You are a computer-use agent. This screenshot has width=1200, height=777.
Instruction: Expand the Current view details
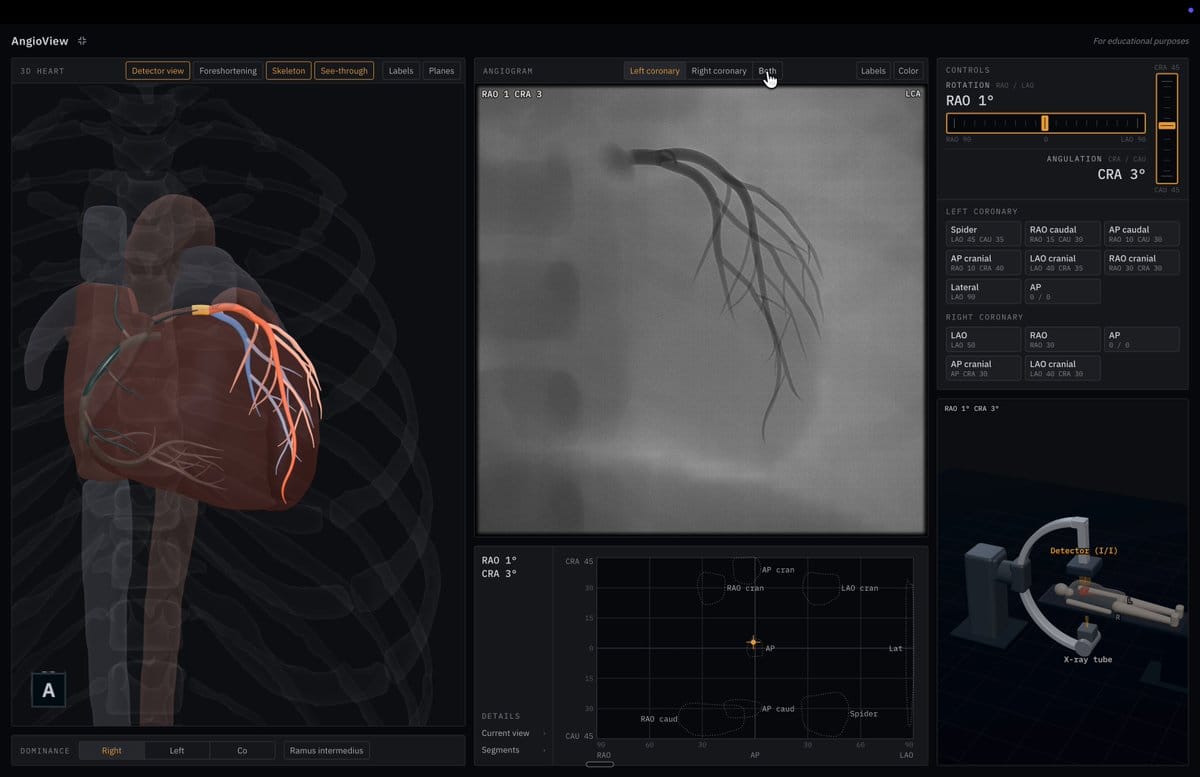(513, 733)
